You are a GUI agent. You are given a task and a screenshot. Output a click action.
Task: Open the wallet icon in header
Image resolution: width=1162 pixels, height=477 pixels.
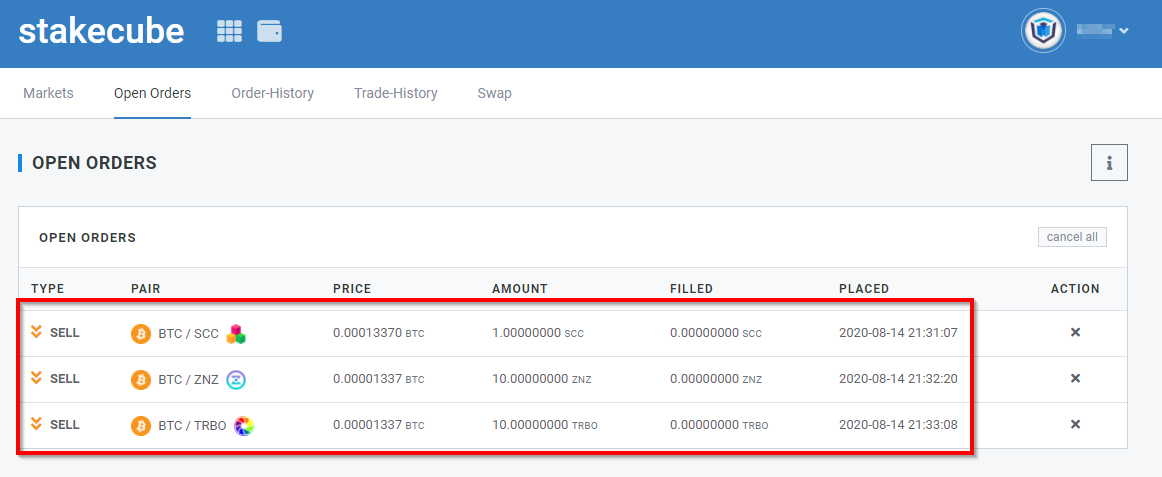270,31
